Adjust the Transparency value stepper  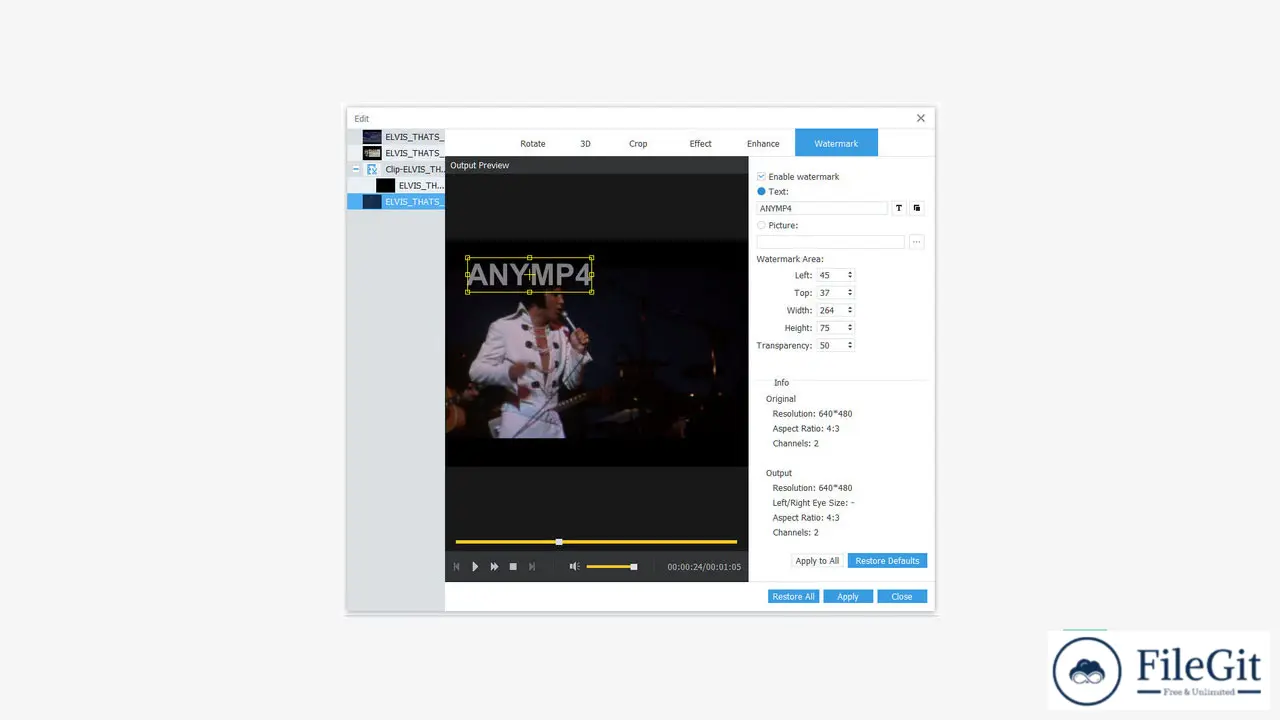850,345
